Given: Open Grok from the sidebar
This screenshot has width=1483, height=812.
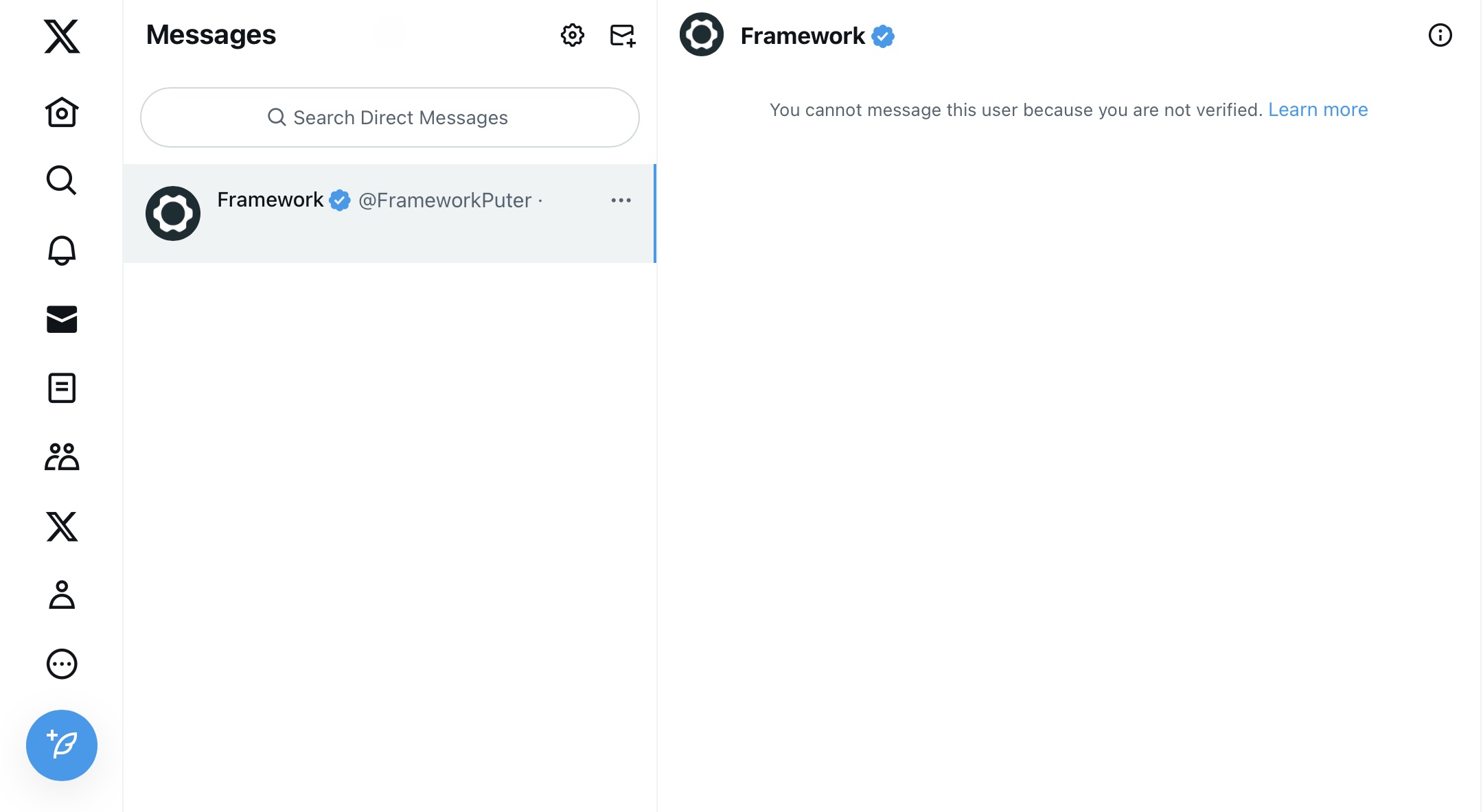Looking at the screenshot, I should 62,388.
